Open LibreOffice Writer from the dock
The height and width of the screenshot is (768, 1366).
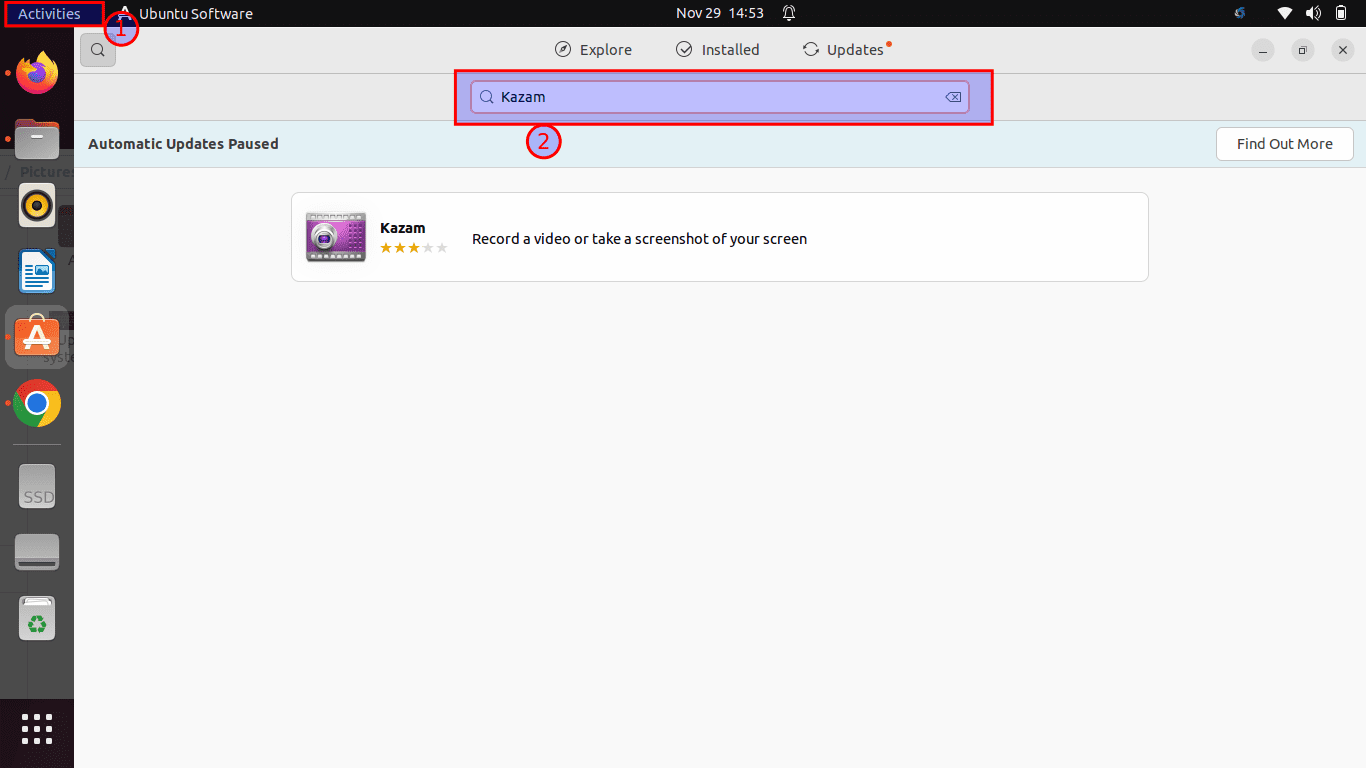tap(37, 271)
